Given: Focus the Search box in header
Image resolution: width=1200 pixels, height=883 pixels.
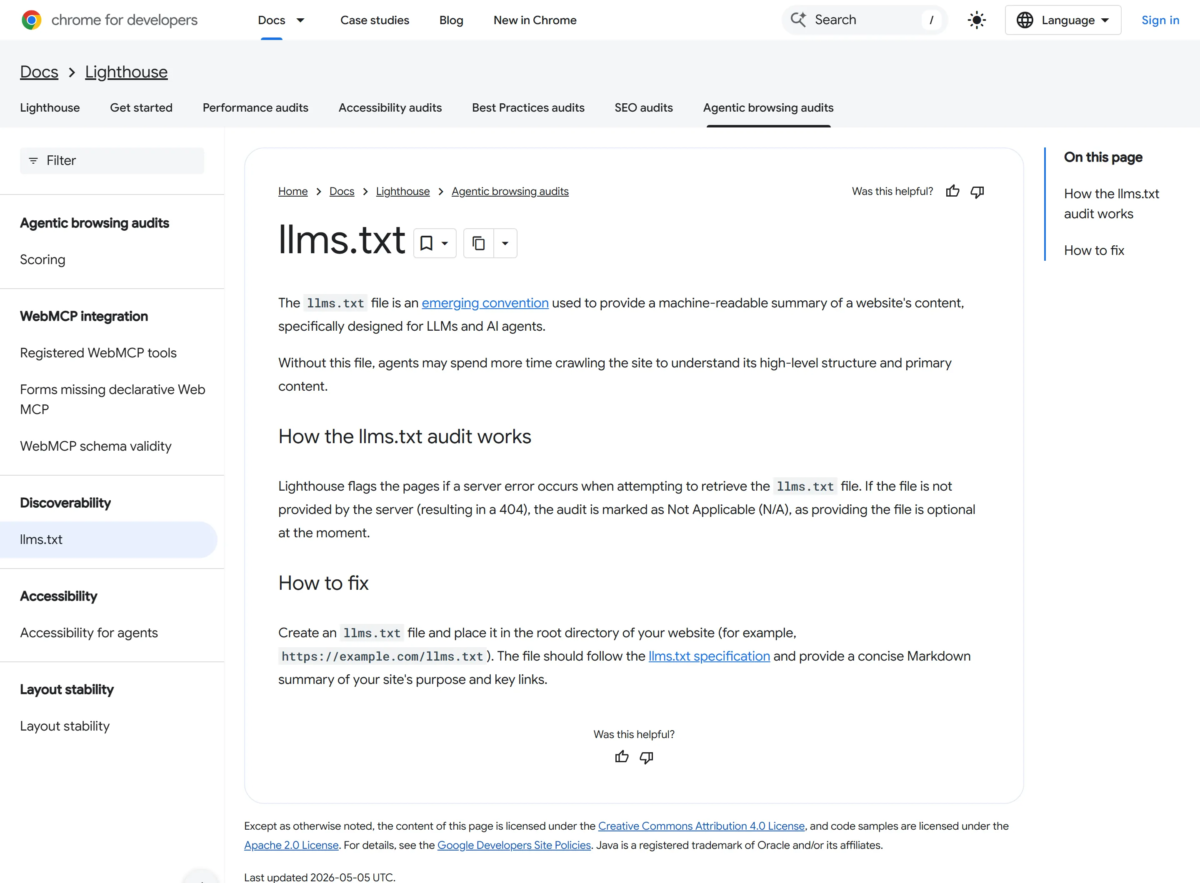Looking at the screenshot, I should tap(864, 20).
